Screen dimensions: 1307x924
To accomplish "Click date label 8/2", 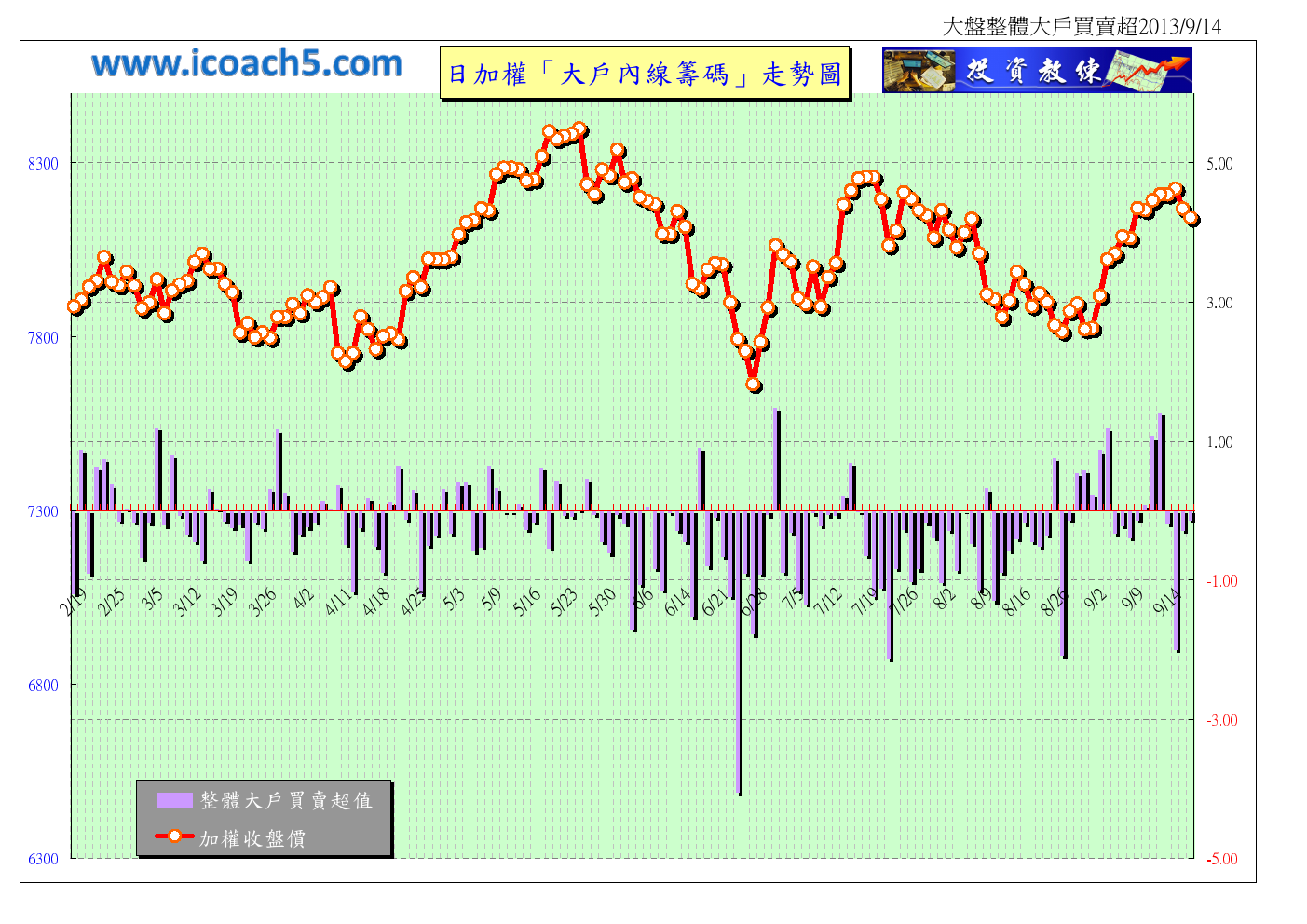I will point(945,599).
